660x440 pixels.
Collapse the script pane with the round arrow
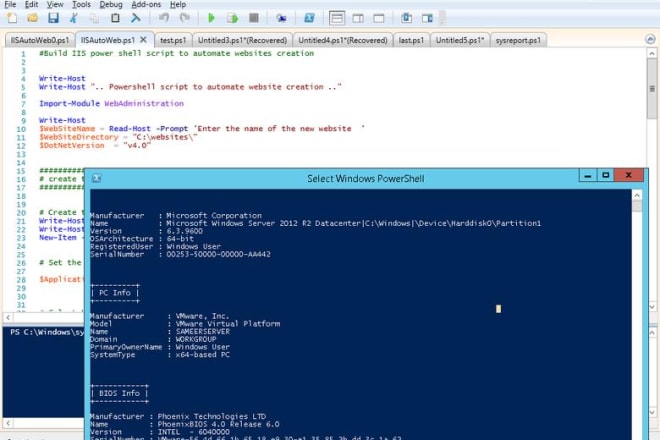pyautogui.click(x=650, y=40)
